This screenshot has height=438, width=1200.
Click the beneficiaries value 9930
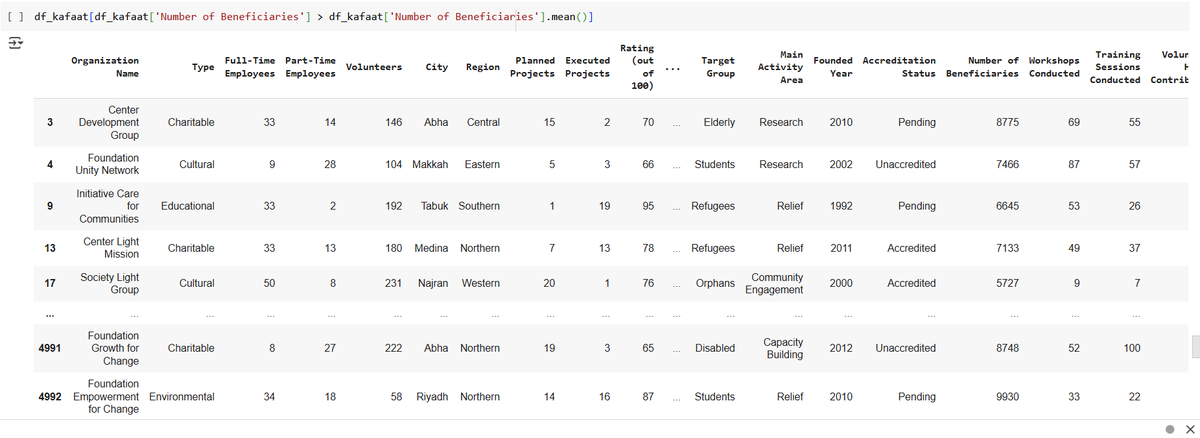click(1008, 397)
